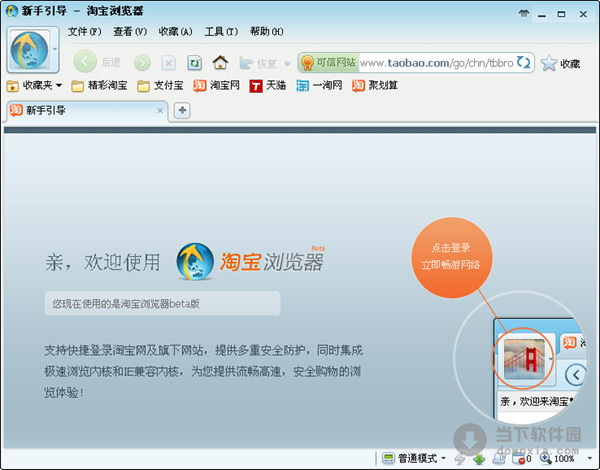Click the star 收藏 favorite button
Image resolution: width=600 pixels, height=470 pixels.
click(x=560, y=63)
